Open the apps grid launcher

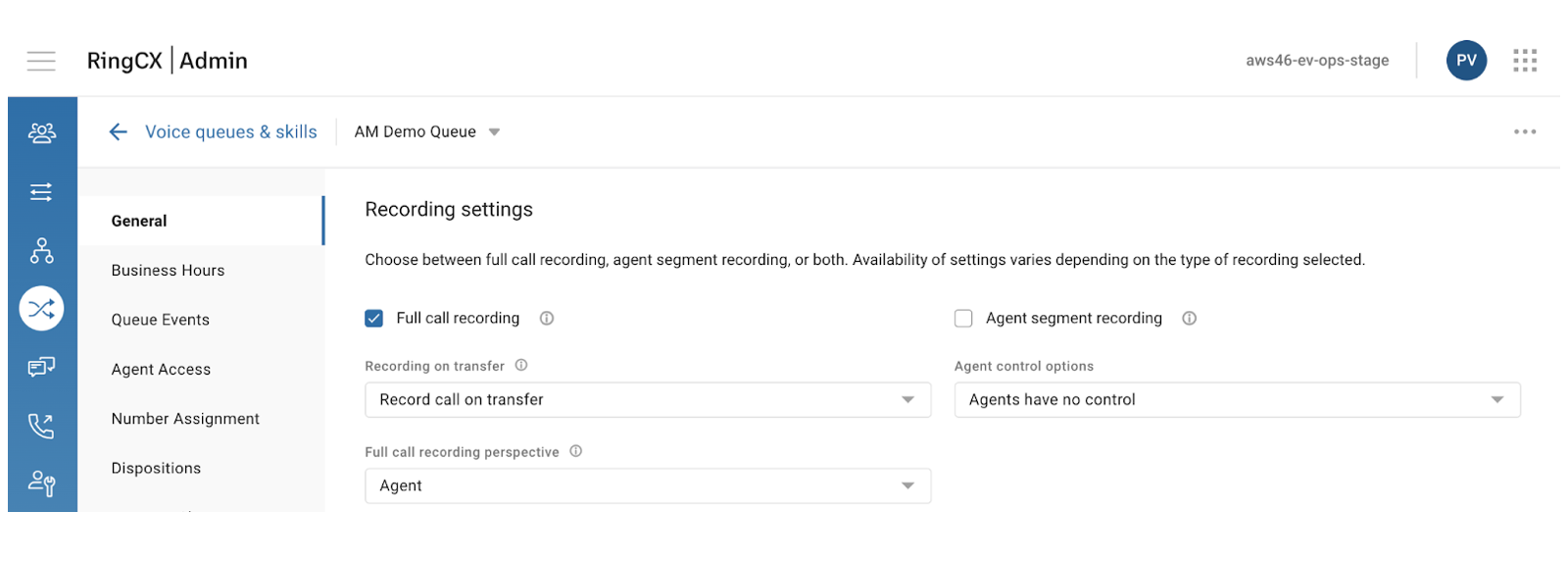point(1524,61)
